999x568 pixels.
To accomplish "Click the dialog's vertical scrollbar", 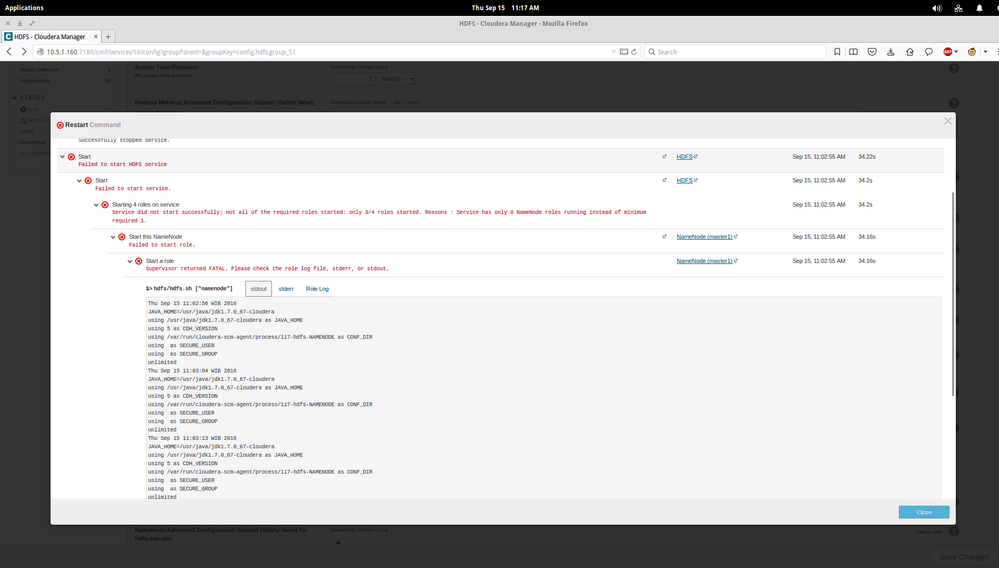I will coord(953,294).
